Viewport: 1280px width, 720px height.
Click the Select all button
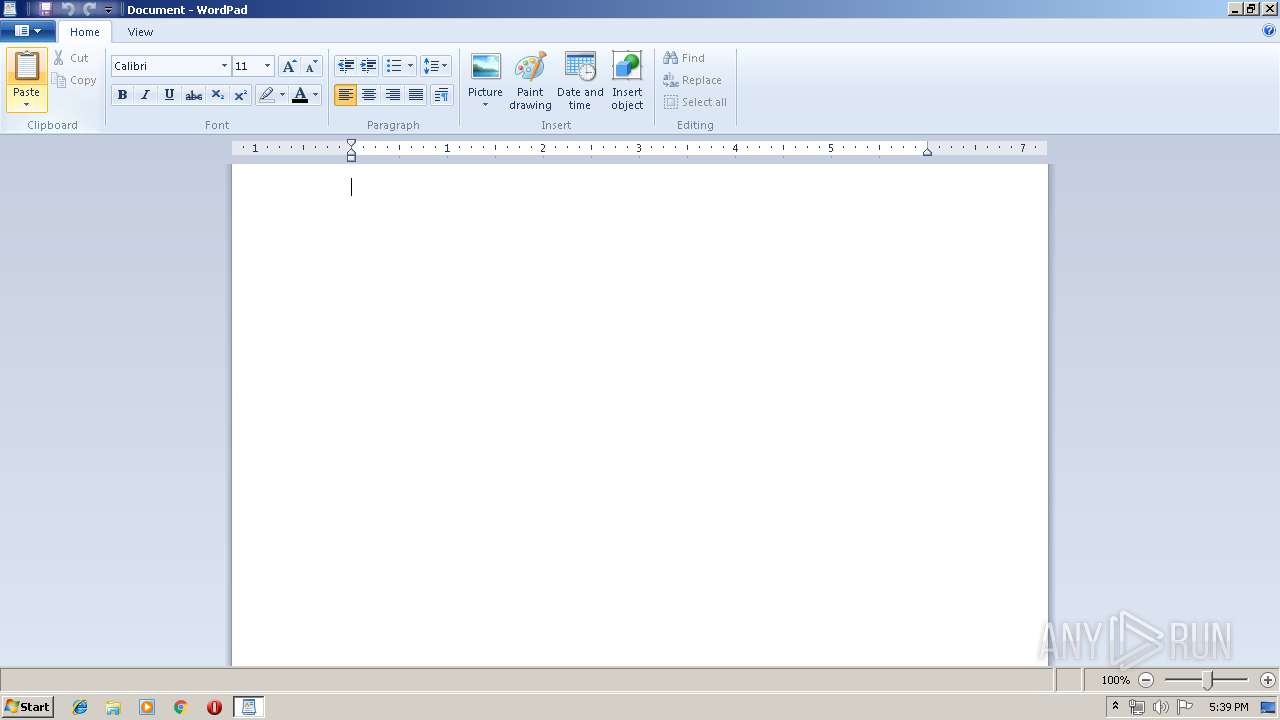point(696,102)
